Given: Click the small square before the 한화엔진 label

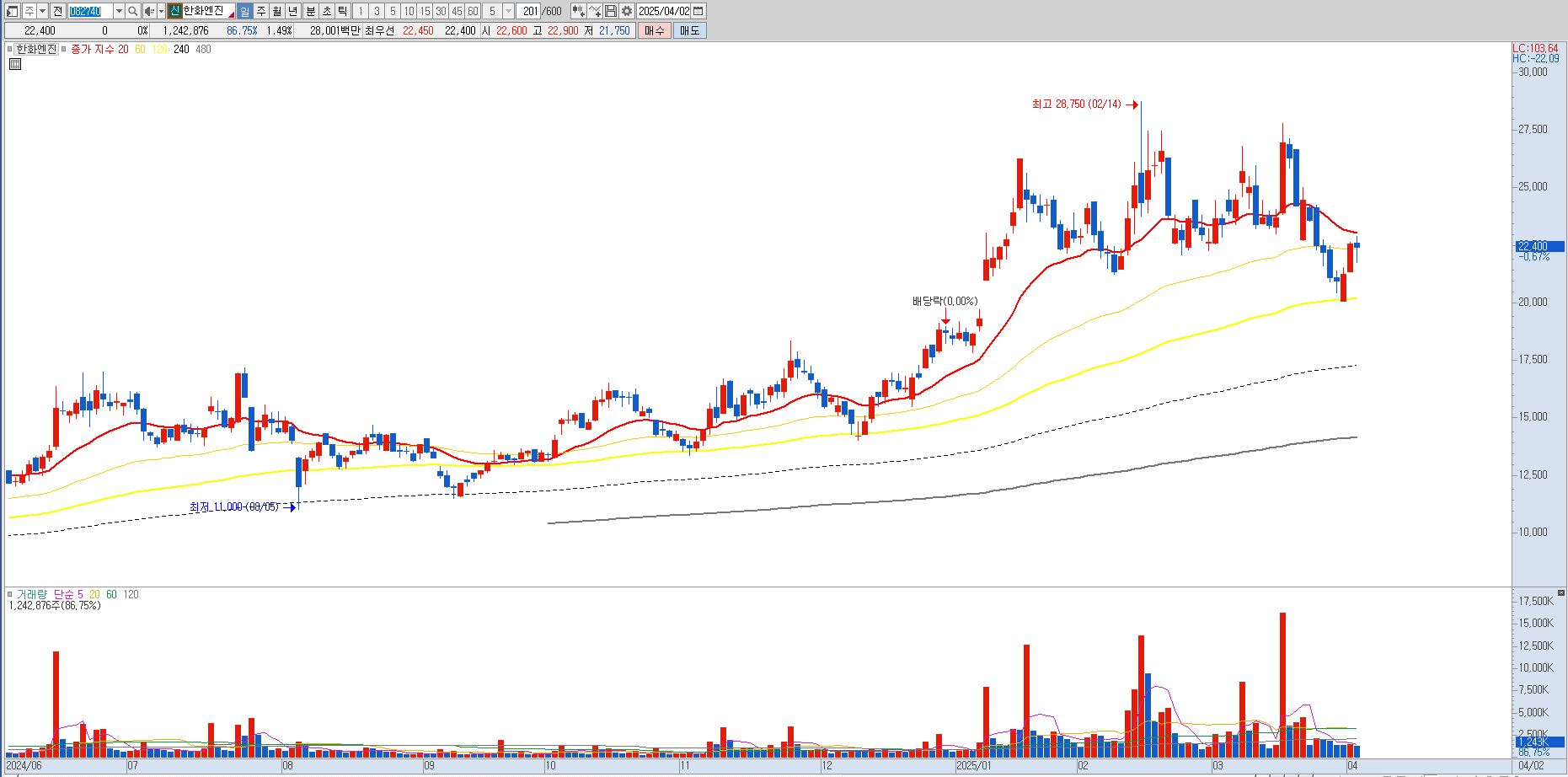Looking at the screenshot, I should [10, 49].
